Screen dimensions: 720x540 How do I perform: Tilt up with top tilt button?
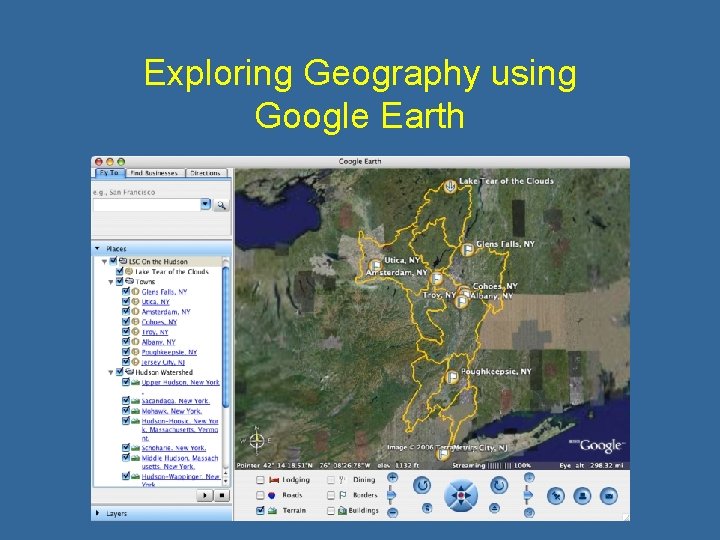tap(529, 478)
